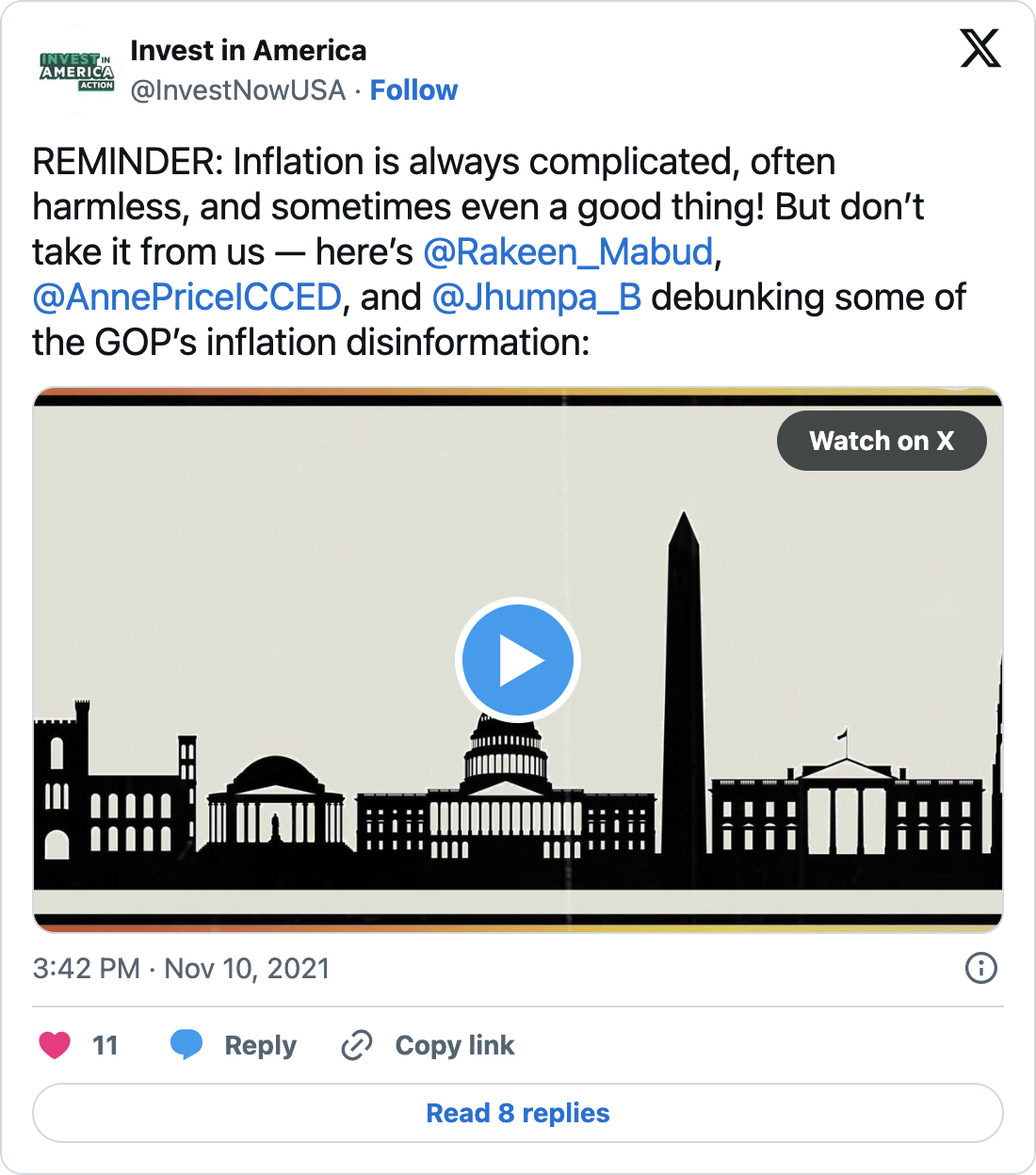
Task: Click the @InvestNowUSA handle
Action: pyautogui.click(x=237, y=90)
